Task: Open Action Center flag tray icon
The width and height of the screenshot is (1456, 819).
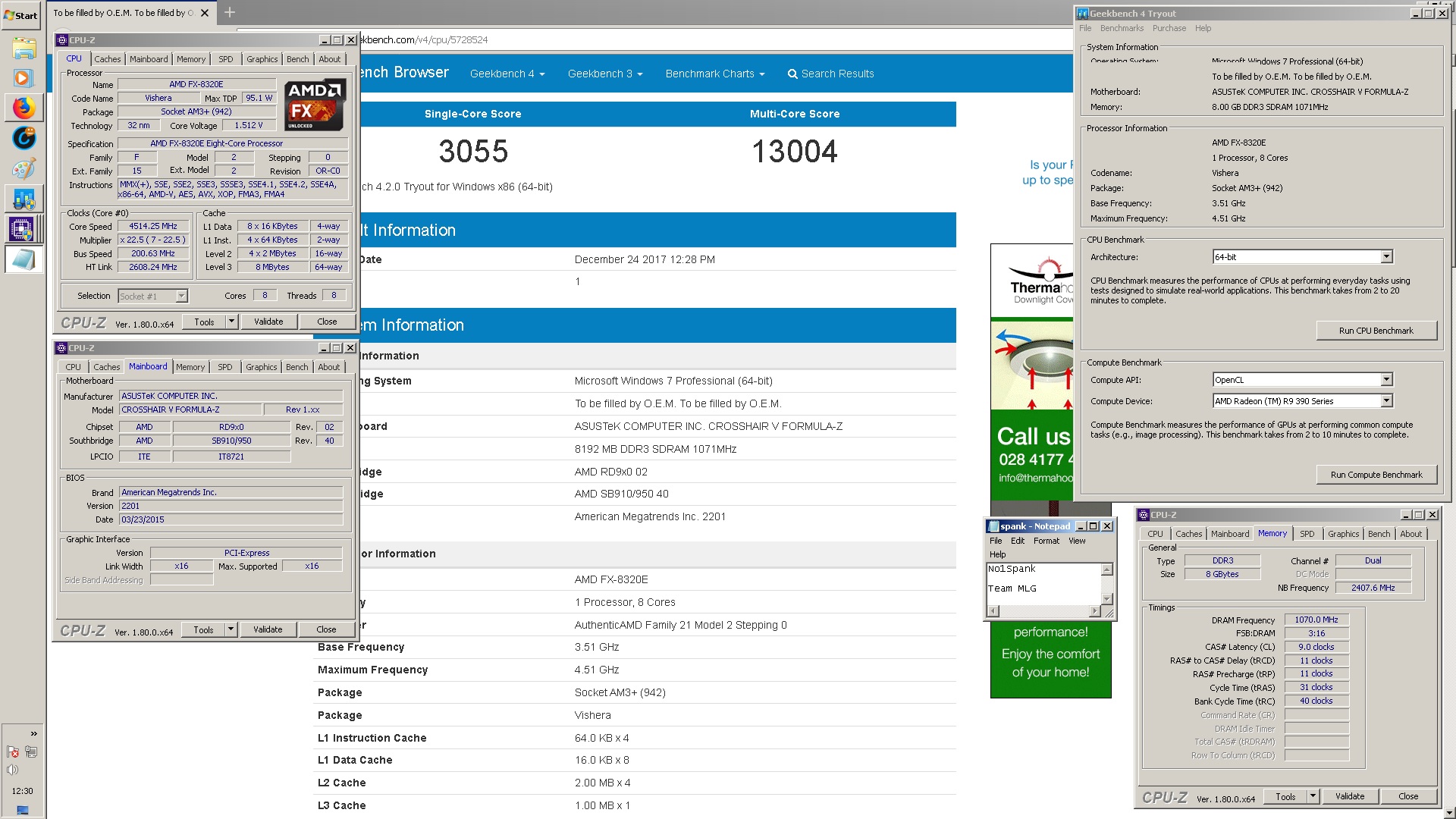Action: [13, 752]
